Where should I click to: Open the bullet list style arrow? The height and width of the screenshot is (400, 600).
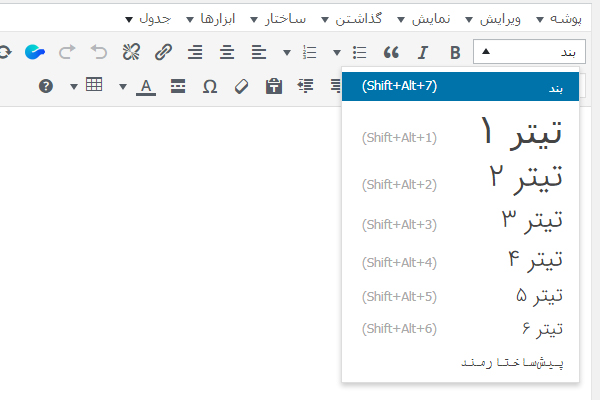click(x=337, y=52)
